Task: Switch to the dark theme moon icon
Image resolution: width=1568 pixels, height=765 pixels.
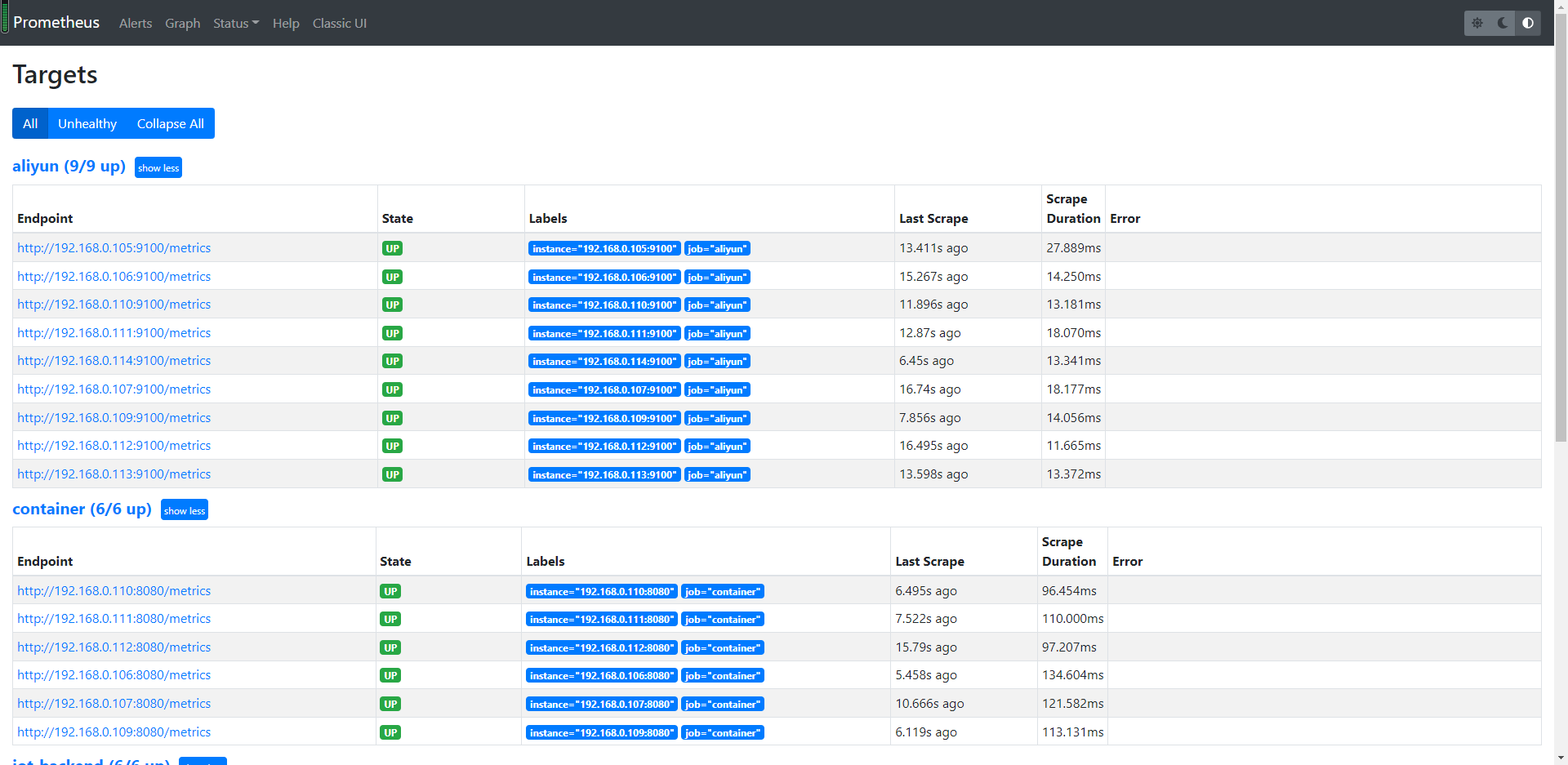Action: point(1503,23)
